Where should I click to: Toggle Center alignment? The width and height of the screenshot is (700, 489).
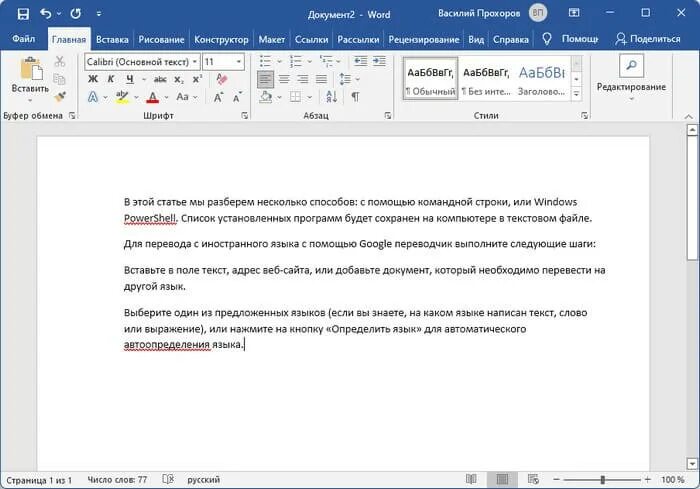tap(284, 79)
